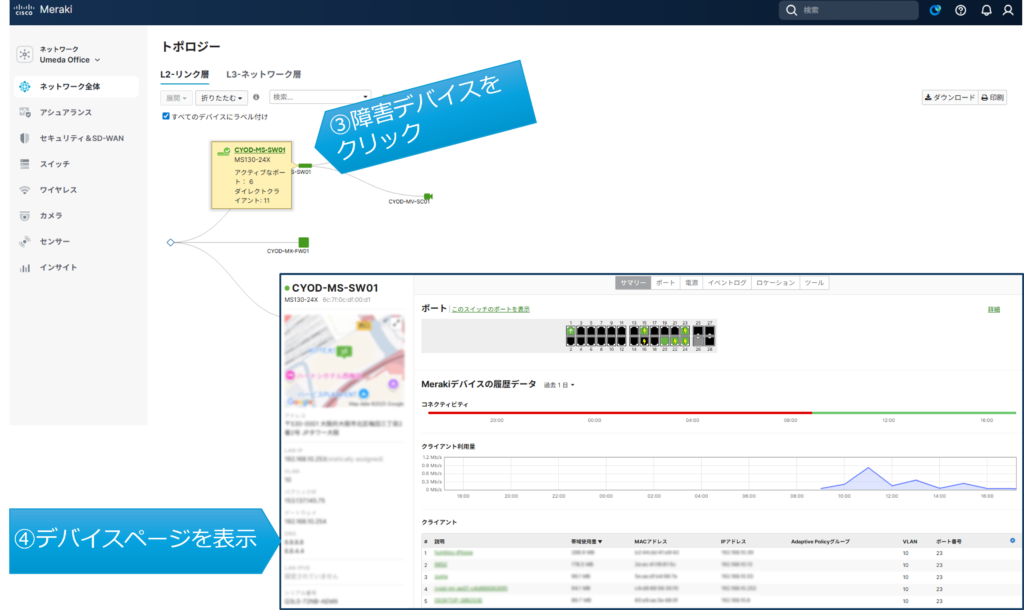Select the イベントログ tab

(x=727, y=283)
